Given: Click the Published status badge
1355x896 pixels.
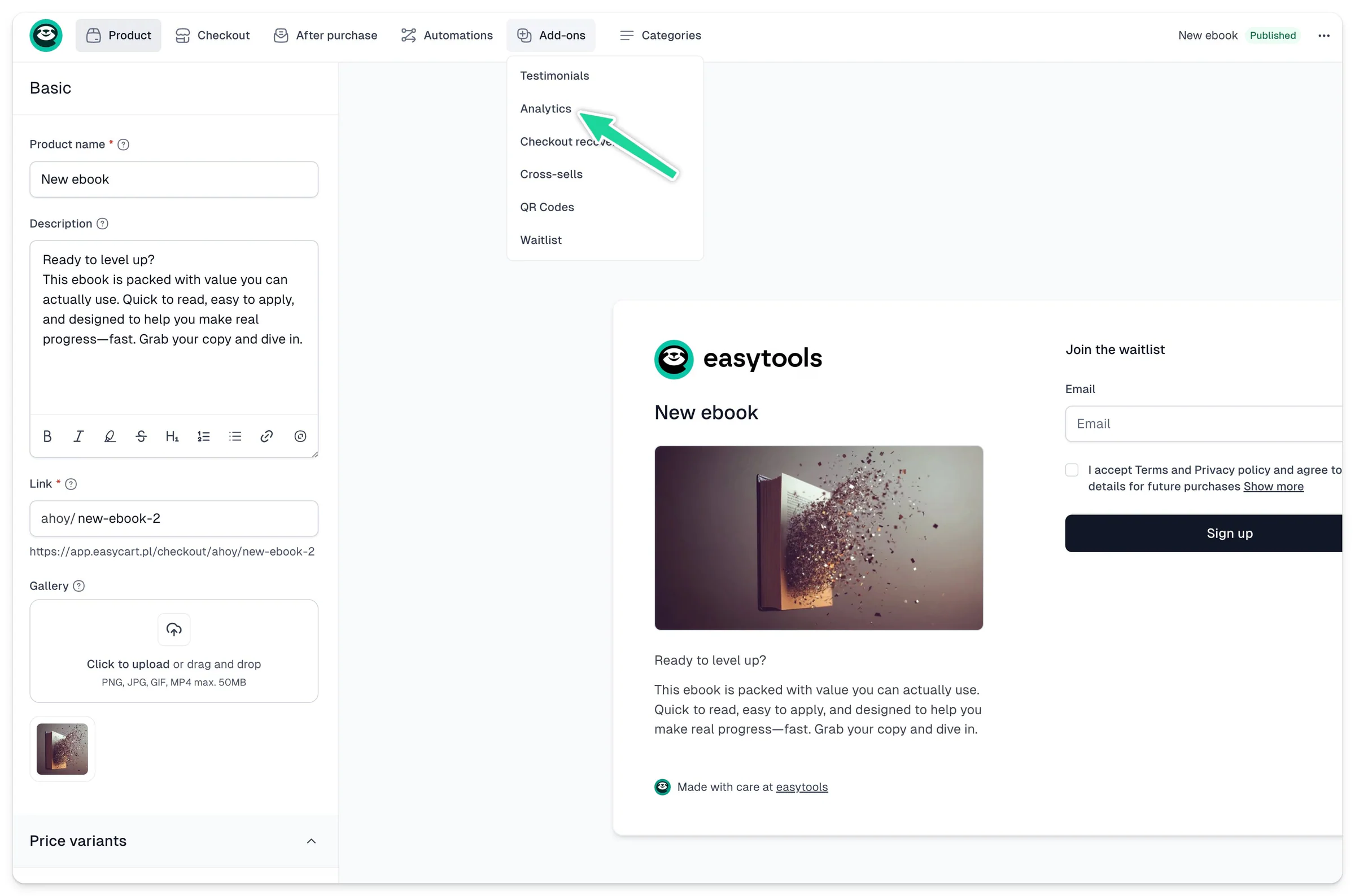Looking at the screenshot, I should pyautogui.click(x=1273, y=36).
